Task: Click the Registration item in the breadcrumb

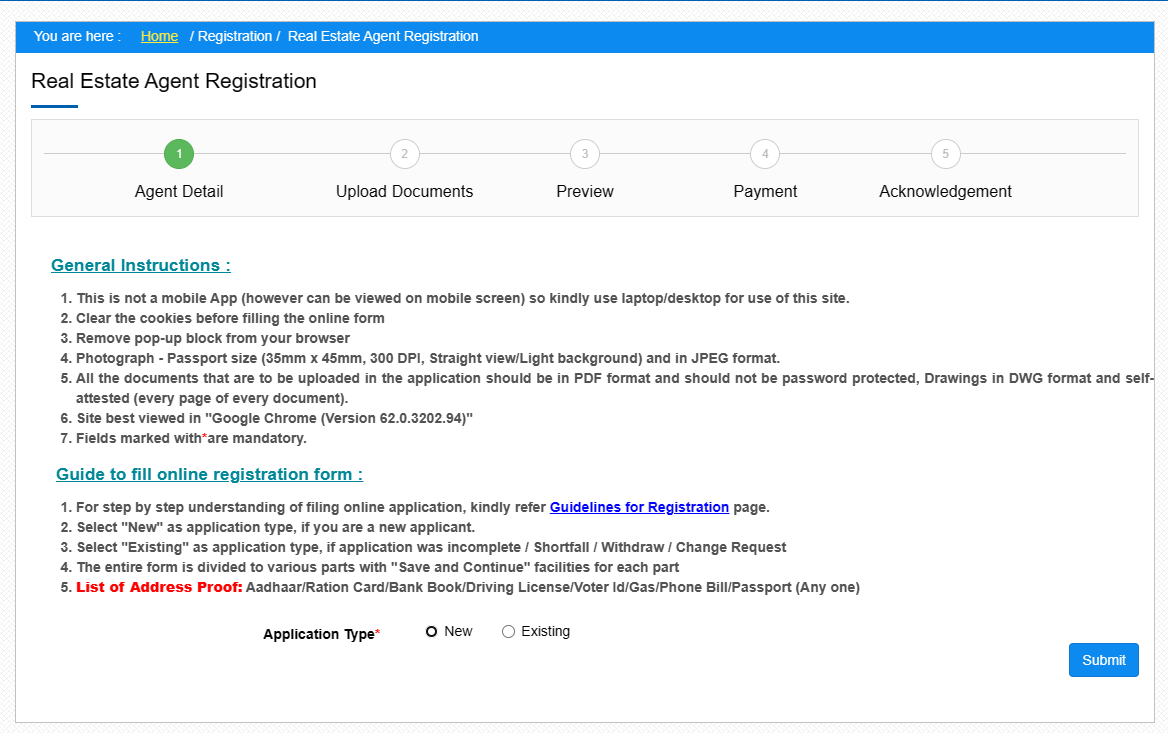Action: pyautogui.click(x=235, y=36)
